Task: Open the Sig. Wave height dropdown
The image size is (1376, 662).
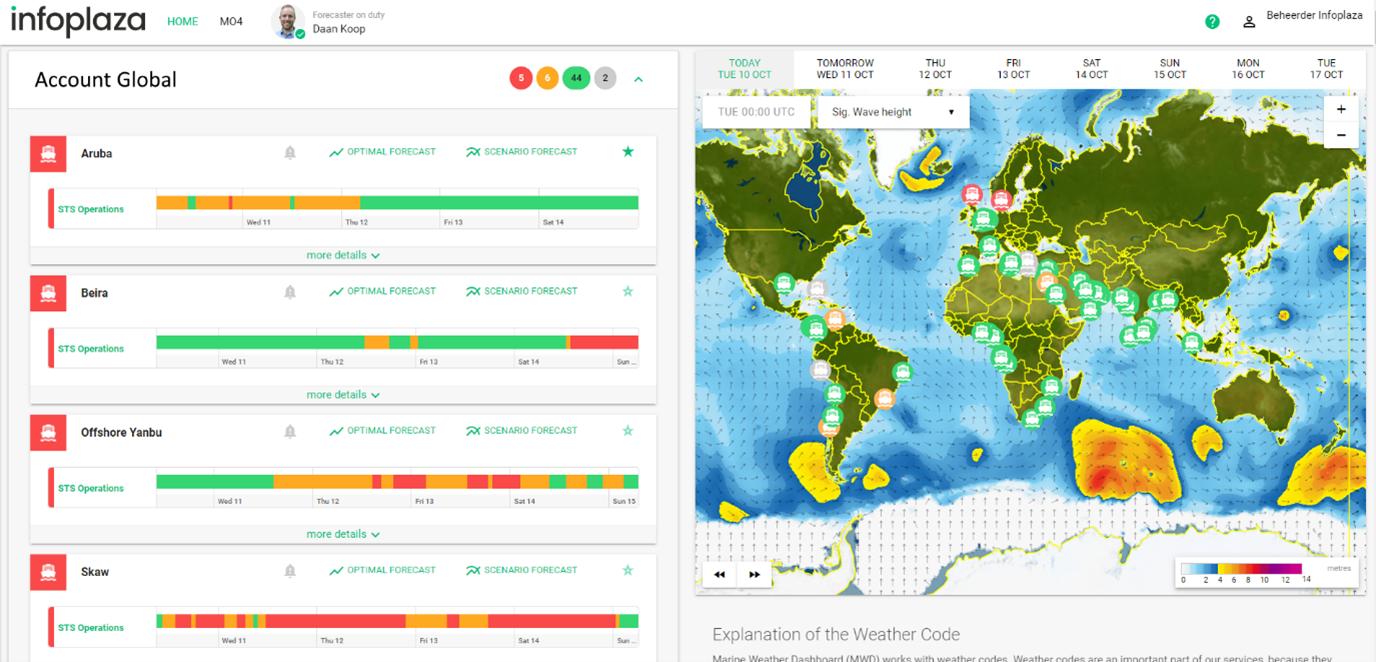Action: pyautogui.click(x=894, y=112)
